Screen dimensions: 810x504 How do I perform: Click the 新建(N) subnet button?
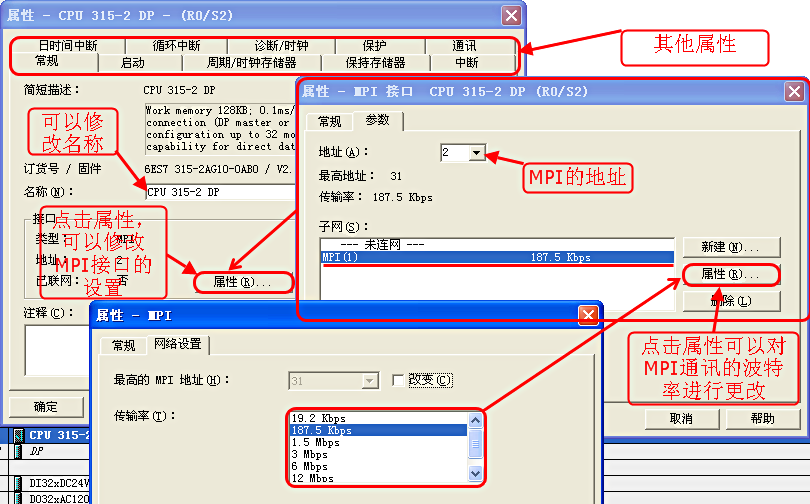pos(731,247)
